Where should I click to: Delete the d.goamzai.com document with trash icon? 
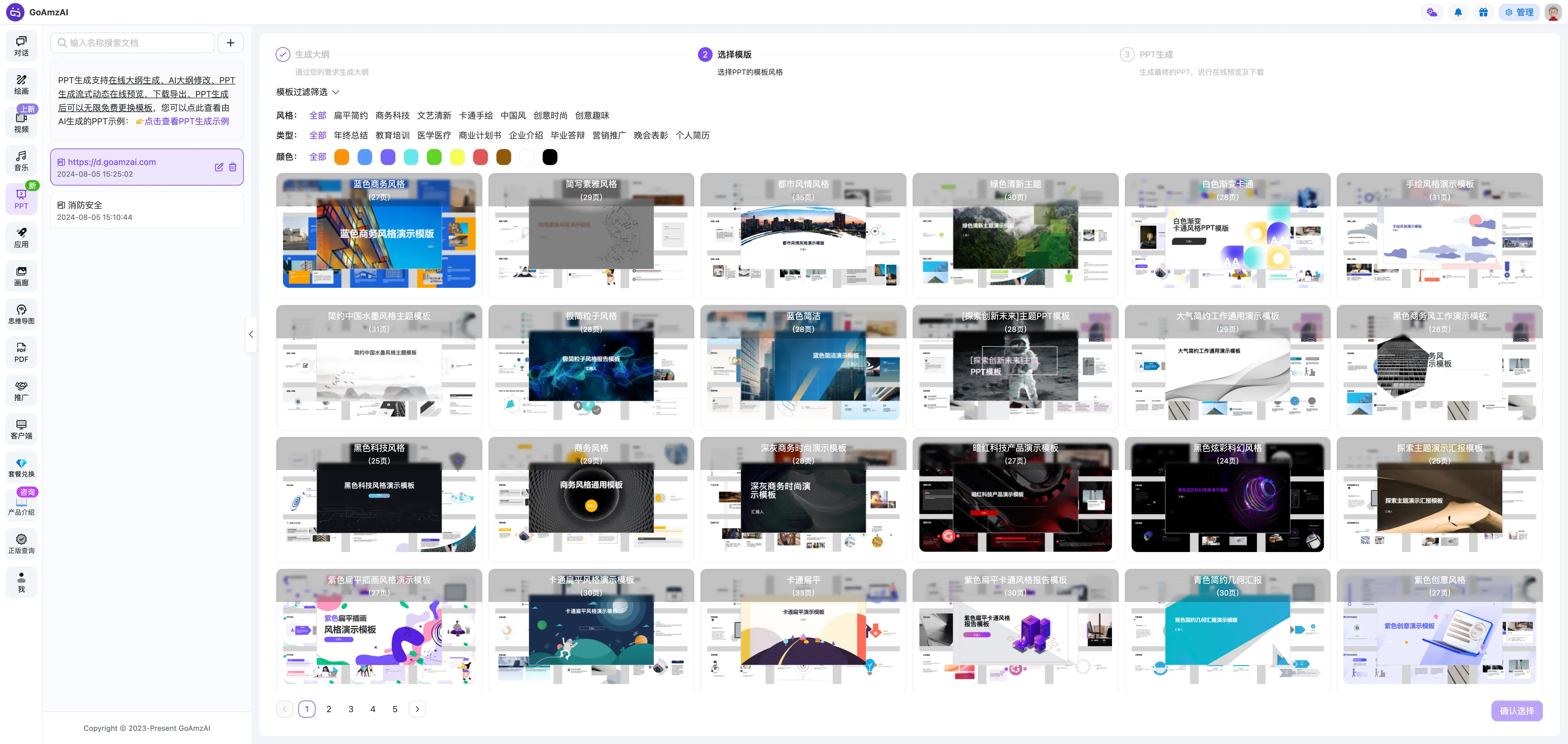pyautogui.click(x=232, y=167)
